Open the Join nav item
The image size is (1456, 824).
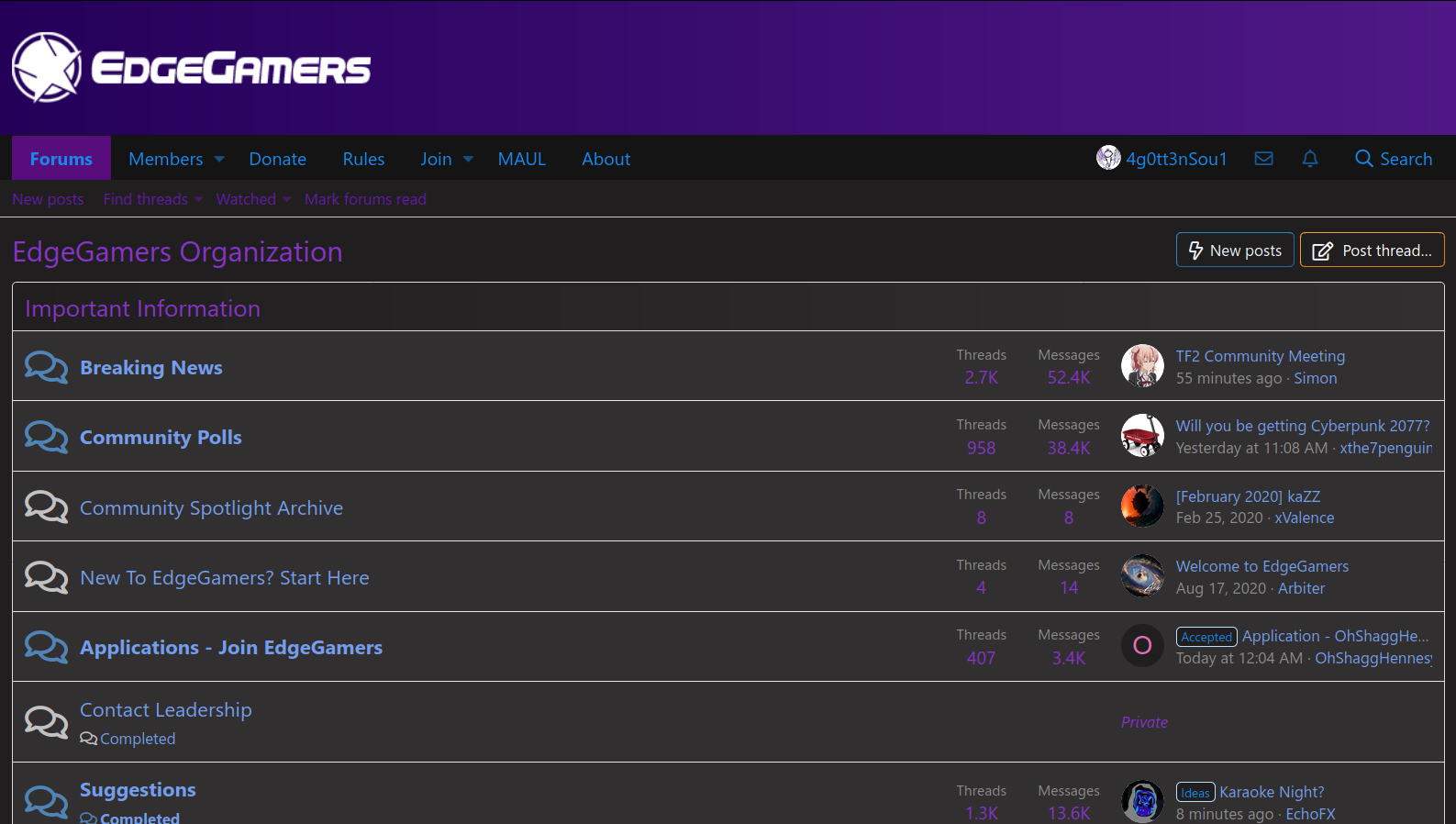pyautogui.click(x=436, y=159)
